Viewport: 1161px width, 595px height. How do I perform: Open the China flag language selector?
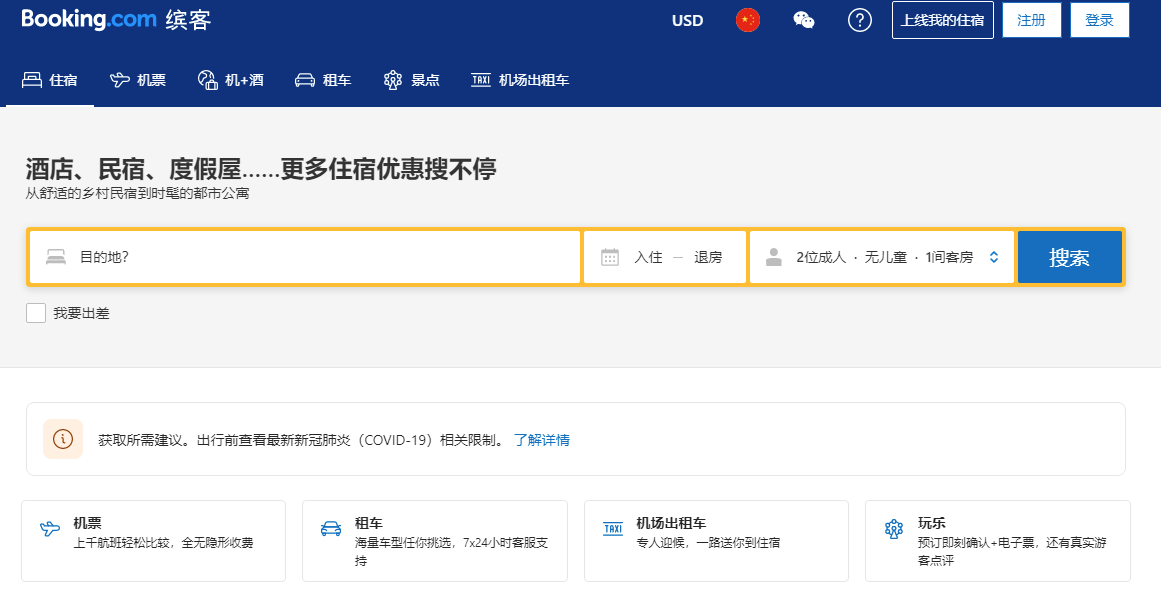click(748, 20)
